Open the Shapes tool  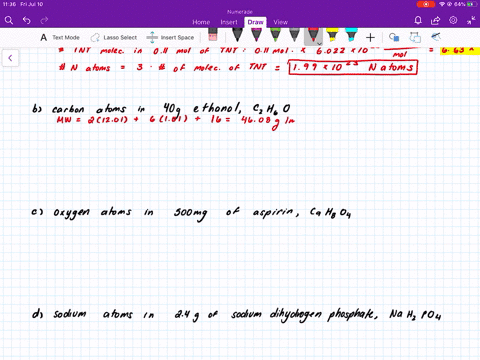(x=394, y=37)
